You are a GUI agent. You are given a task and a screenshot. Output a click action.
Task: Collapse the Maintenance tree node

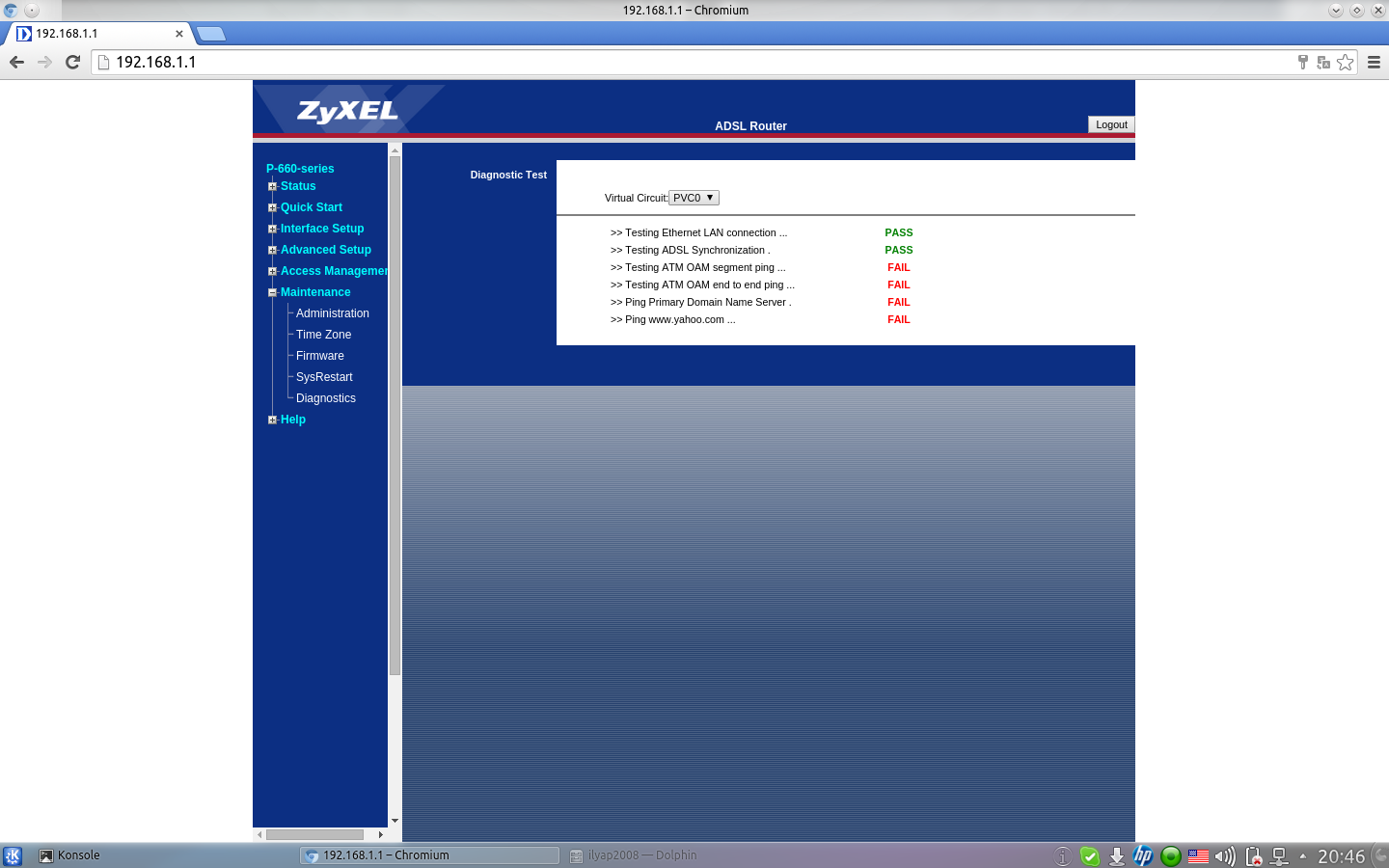pyautogui.click(x=272, y=293)
